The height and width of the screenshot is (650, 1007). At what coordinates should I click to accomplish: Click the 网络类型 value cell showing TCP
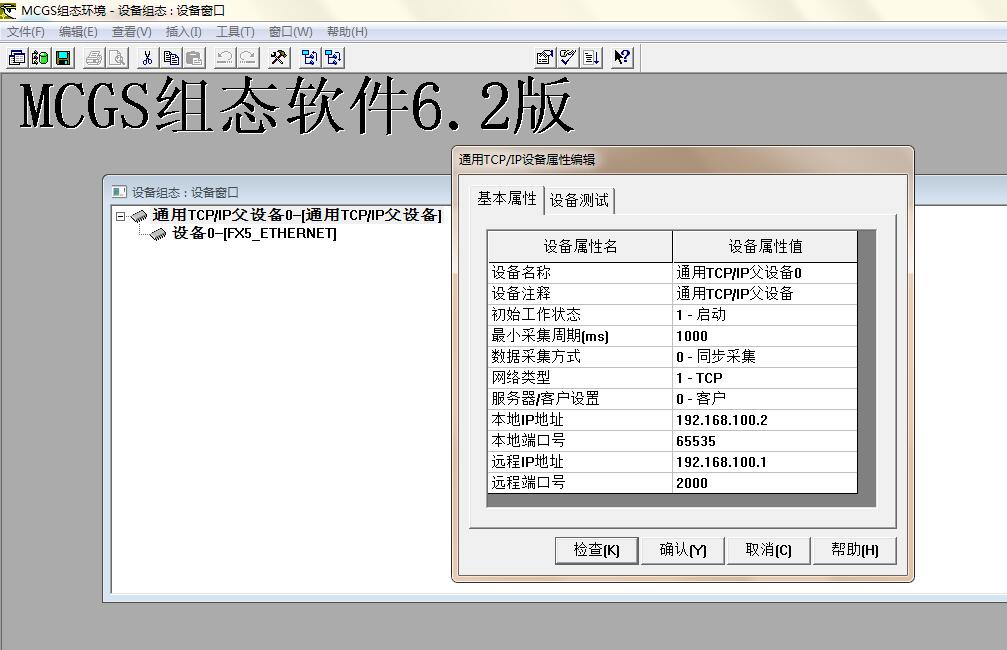coord(764,378)
